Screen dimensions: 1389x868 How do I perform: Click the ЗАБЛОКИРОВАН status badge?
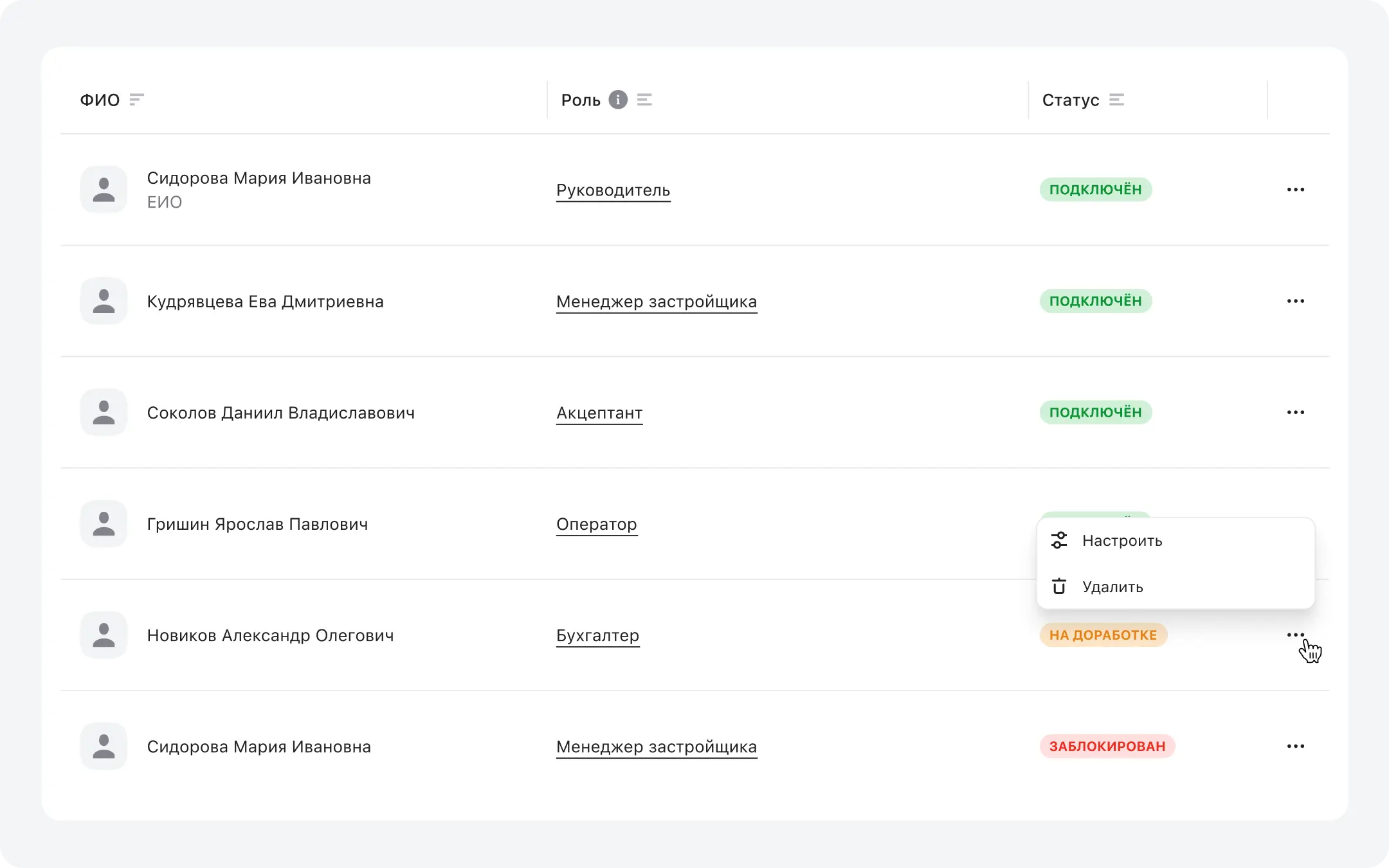[1107, 746]
